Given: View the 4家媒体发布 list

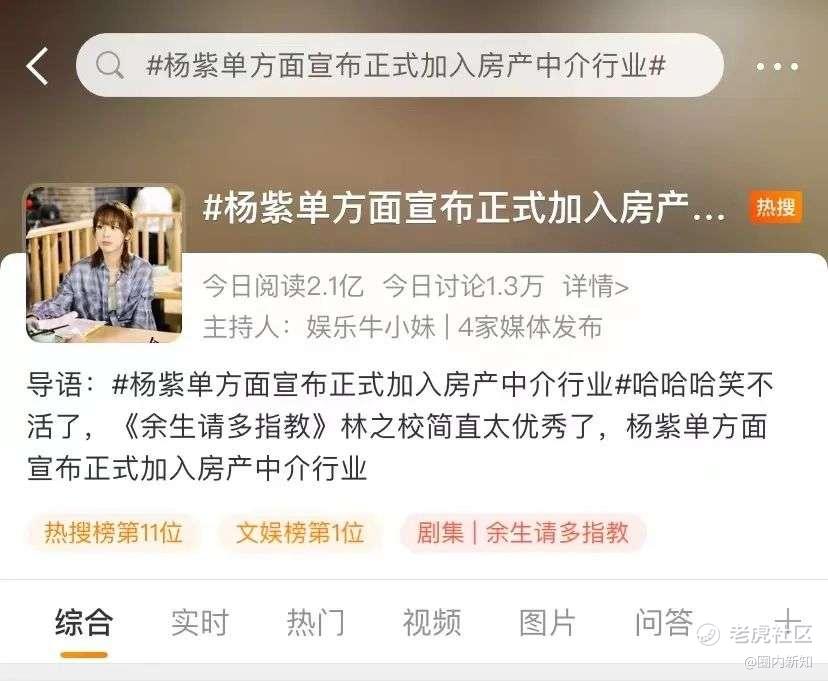Looking at the screenshot, I should [x=530, y=327].
